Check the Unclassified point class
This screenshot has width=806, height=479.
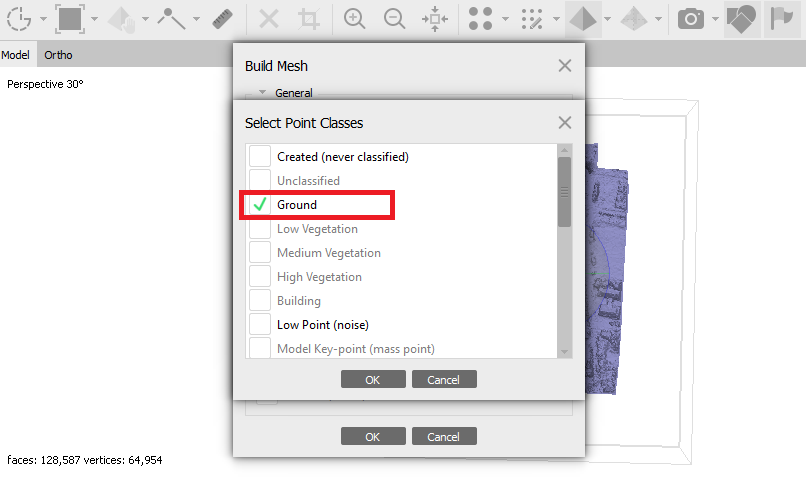click(260, 180)
